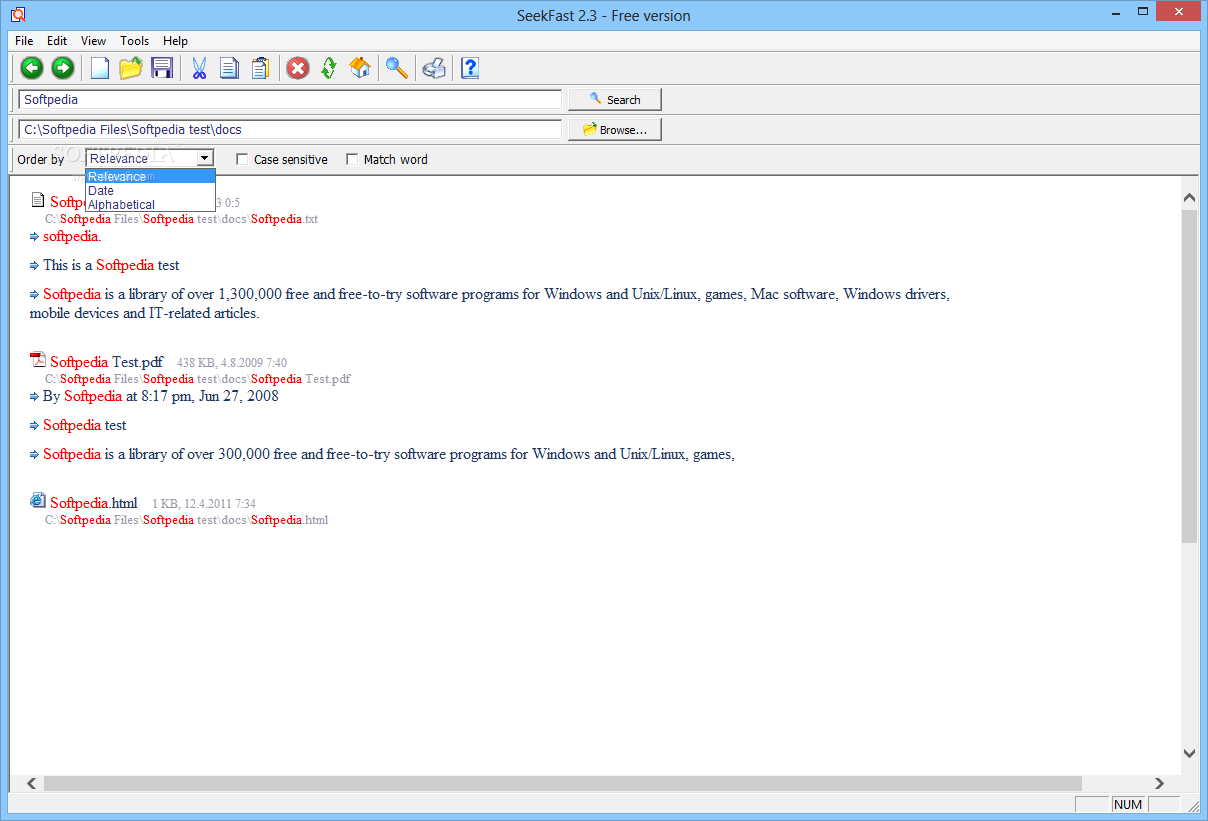Open the View menu
This screenshot has width=1208, height=821.
coord(93,41)
